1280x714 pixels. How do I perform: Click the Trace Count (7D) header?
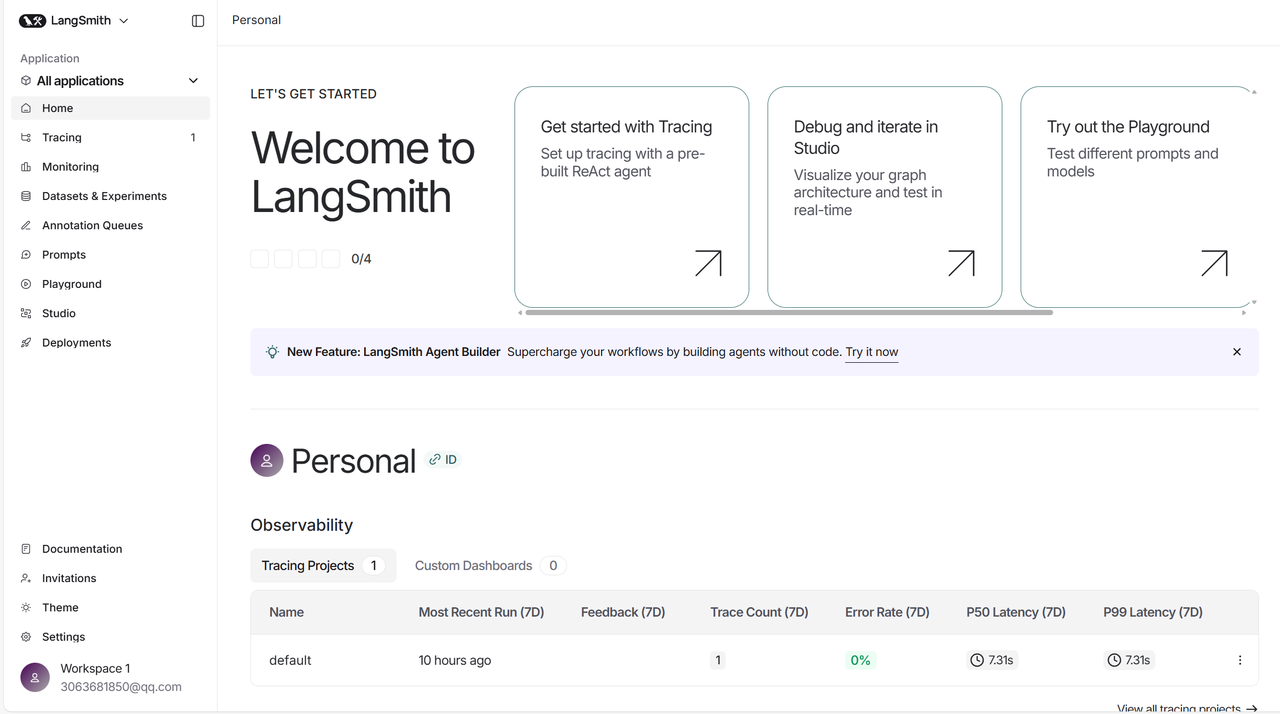click(x=759, y=612)
